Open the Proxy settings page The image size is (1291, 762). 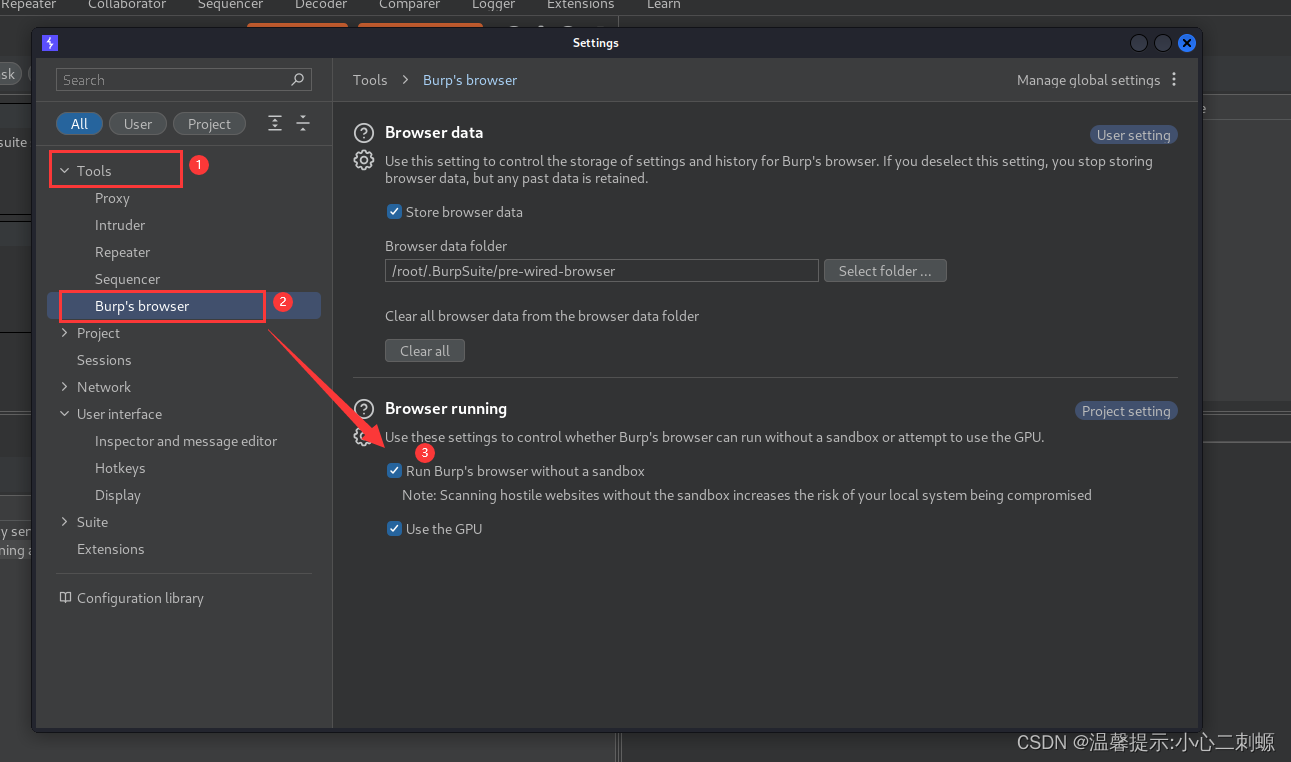(x=112, y=198)
